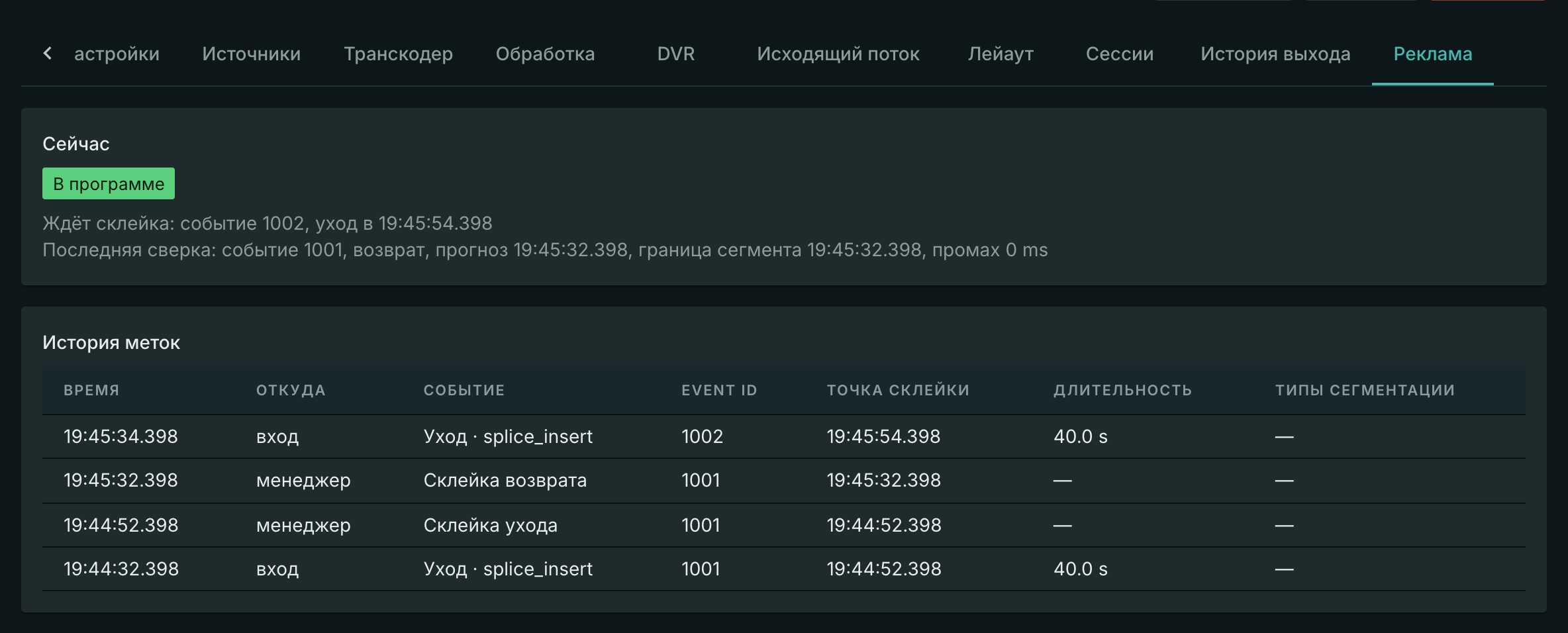Image resolution: width=1568 pixels, height=633 pixels.
Task: Click the 'Склейка ухода' event cell
Action: pos(491,525)
